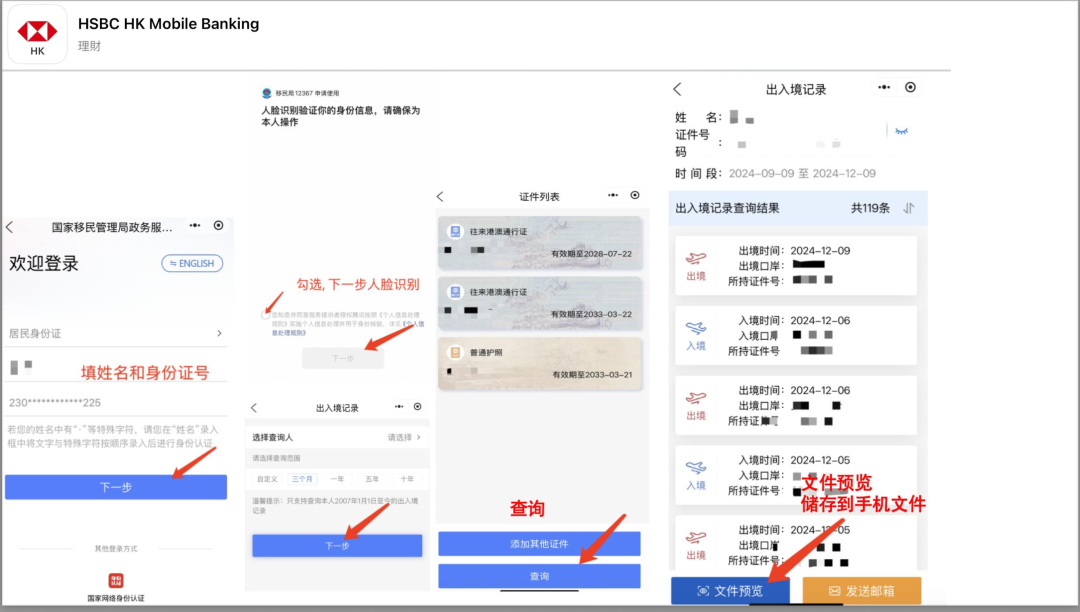Click the 其他登录方式 label
This screenshot has width=1080, height=612.
click(116, 549)
